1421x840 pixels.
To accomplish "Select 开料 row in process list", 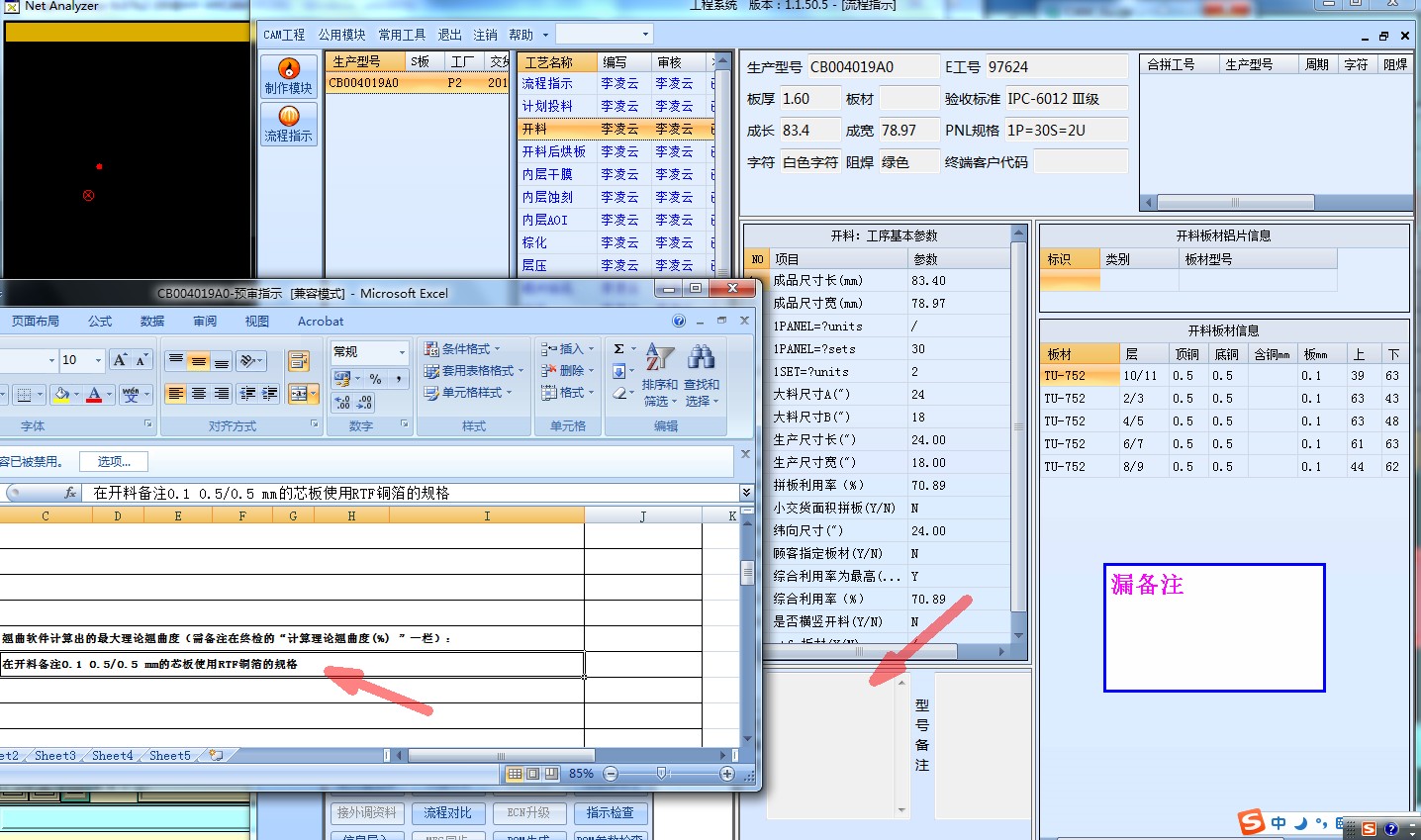I will click(x=616, y=129).
